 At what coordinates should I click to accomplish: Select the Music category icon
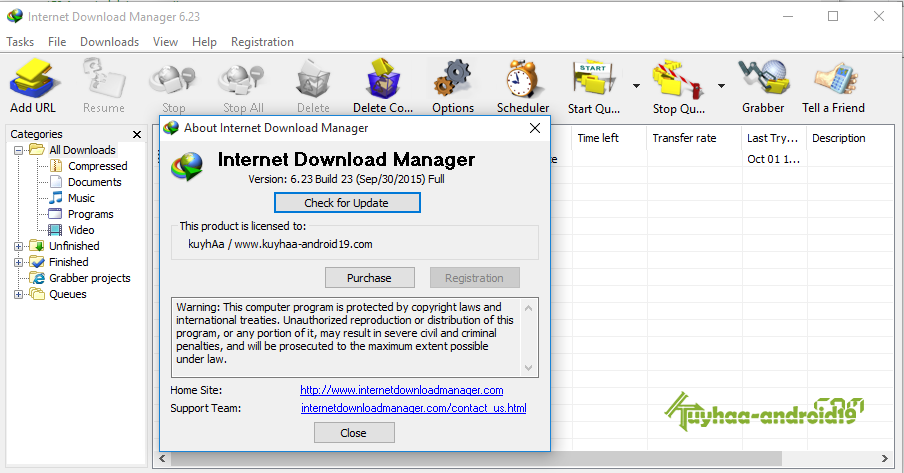[x=56, y=198]
